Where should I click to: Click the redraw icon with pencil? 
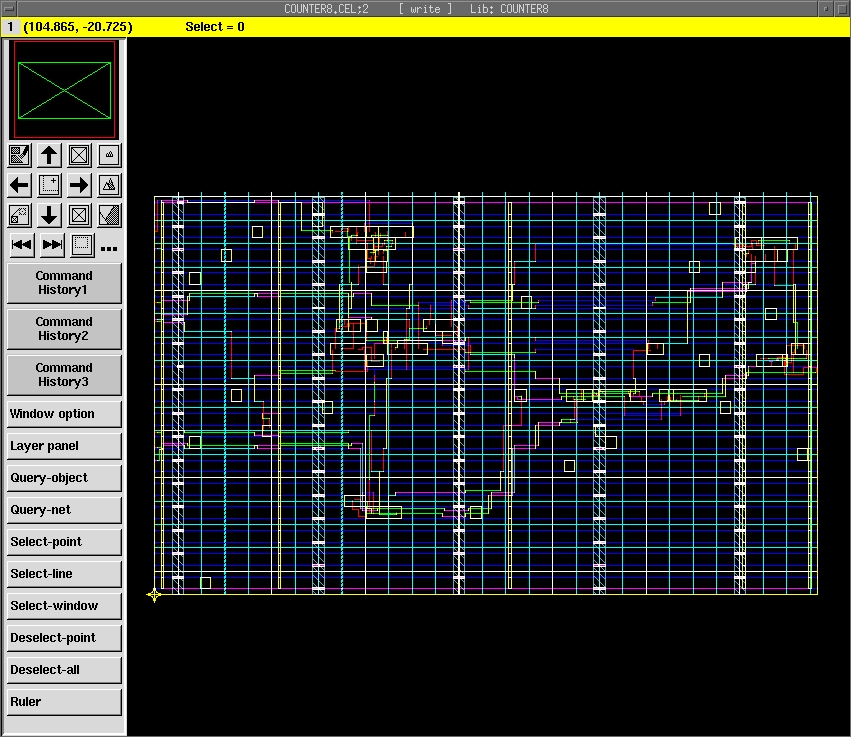(x=19, y=155)
